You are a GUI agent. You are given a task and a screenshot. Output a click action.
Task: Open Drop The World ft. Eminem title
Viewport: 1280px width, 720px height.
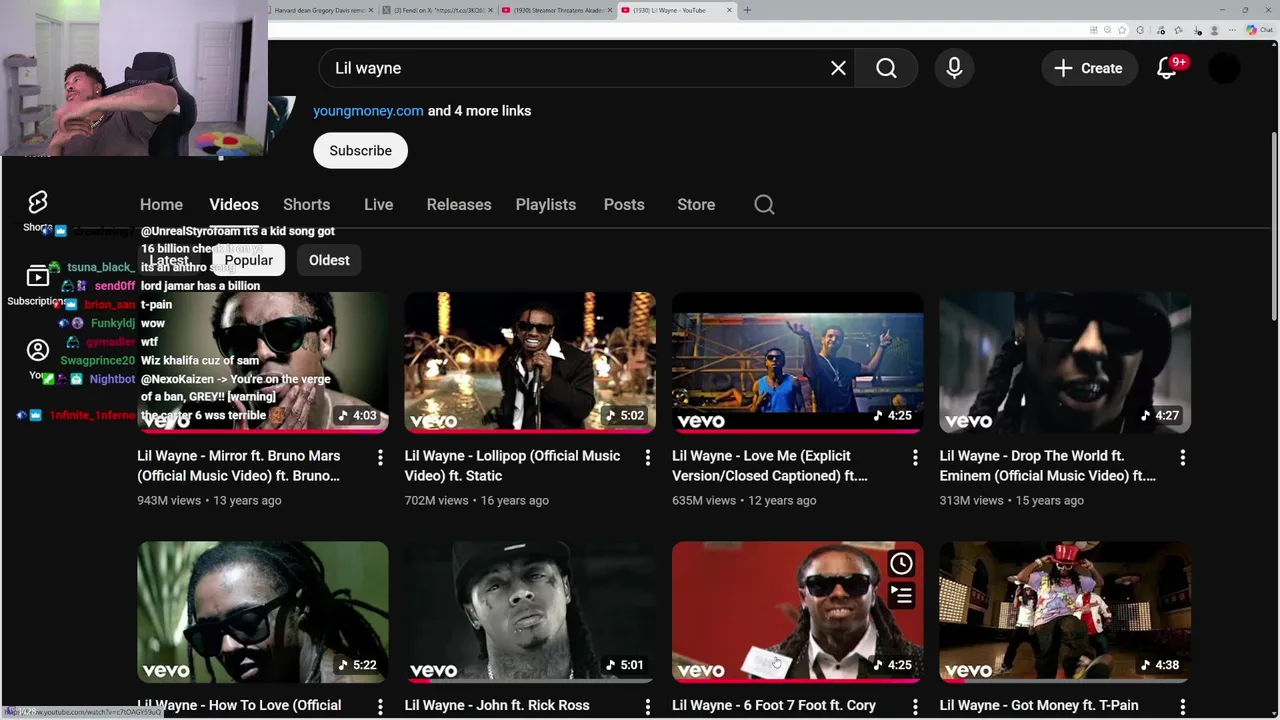[x=1047, y=466]
